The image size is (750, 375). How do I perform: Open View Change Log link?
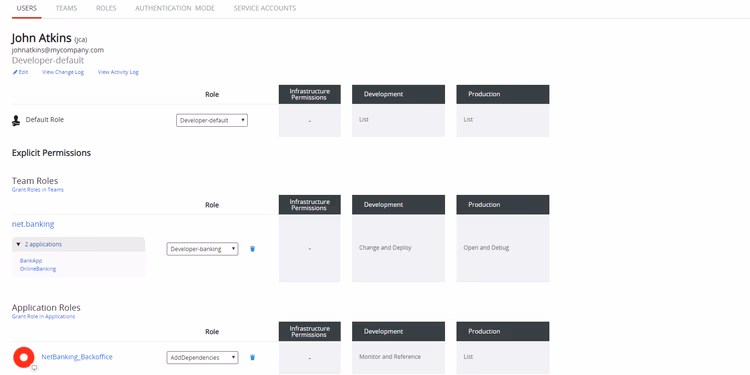(x=63, y=72)
